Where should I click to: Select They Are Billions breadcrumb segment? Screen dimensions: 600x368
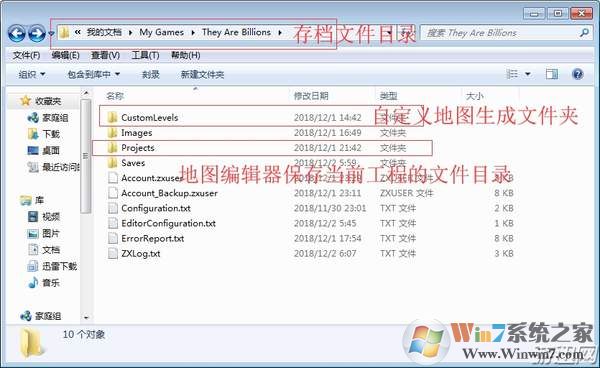click(236, 32)
